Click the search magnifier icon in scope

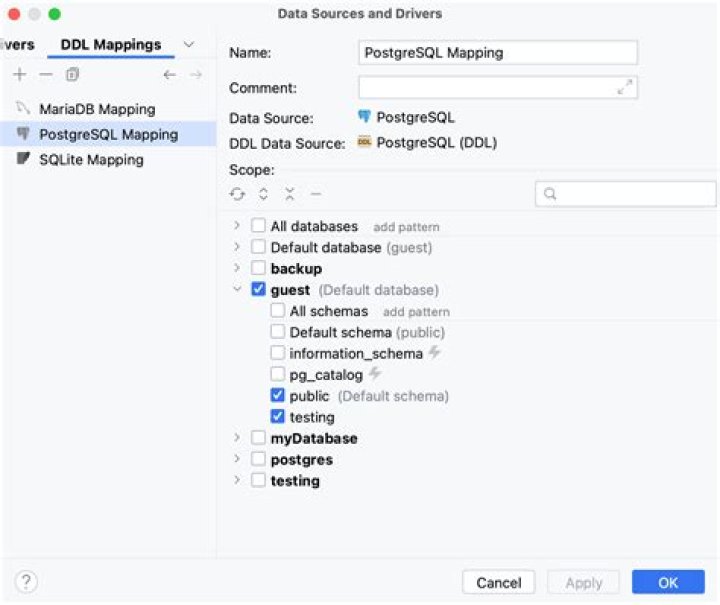point(550,194)
